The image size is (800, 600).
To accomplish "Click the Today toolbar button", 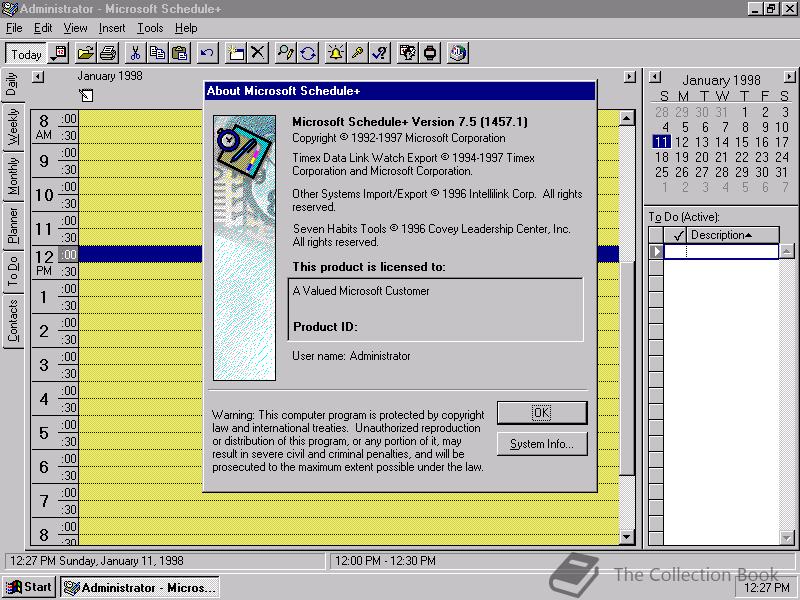I will point(26,54).
